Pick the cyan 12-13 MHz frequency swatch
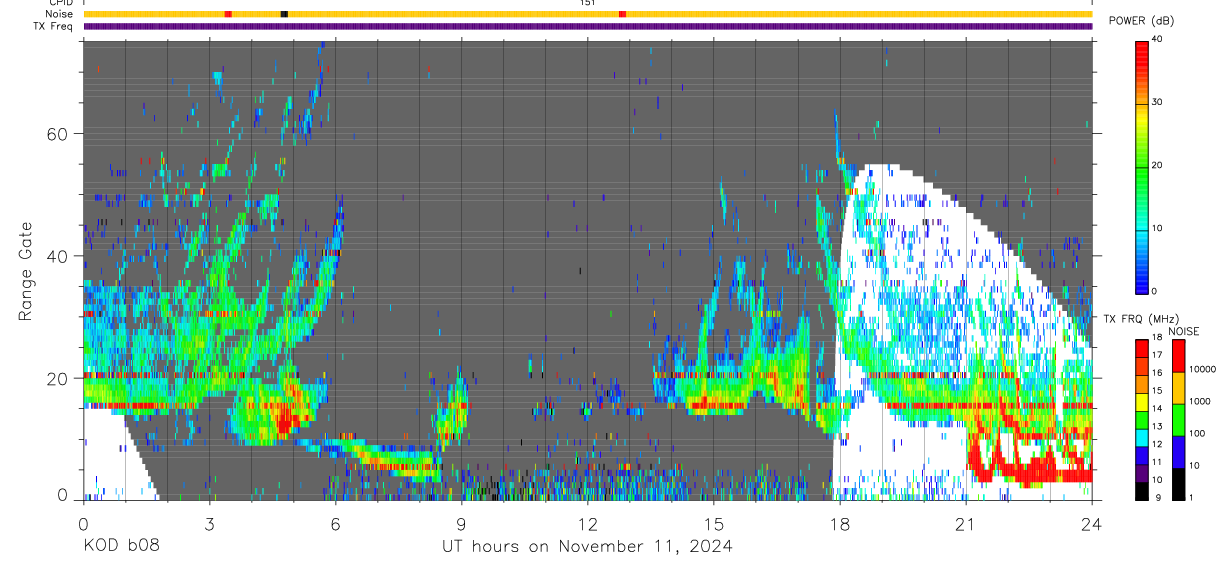1228x567 pixels. click(1141, 436)
